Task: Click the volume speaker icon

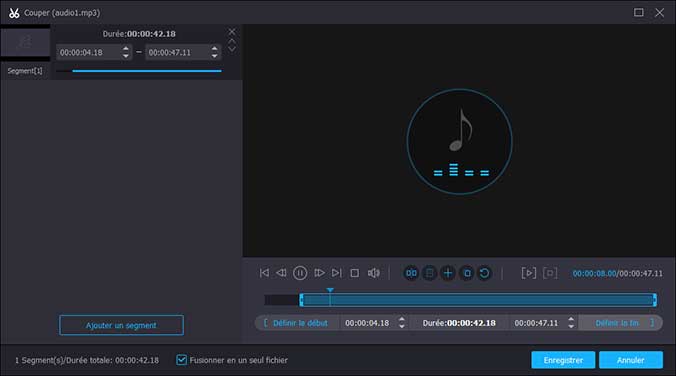Action: (374, 273)
